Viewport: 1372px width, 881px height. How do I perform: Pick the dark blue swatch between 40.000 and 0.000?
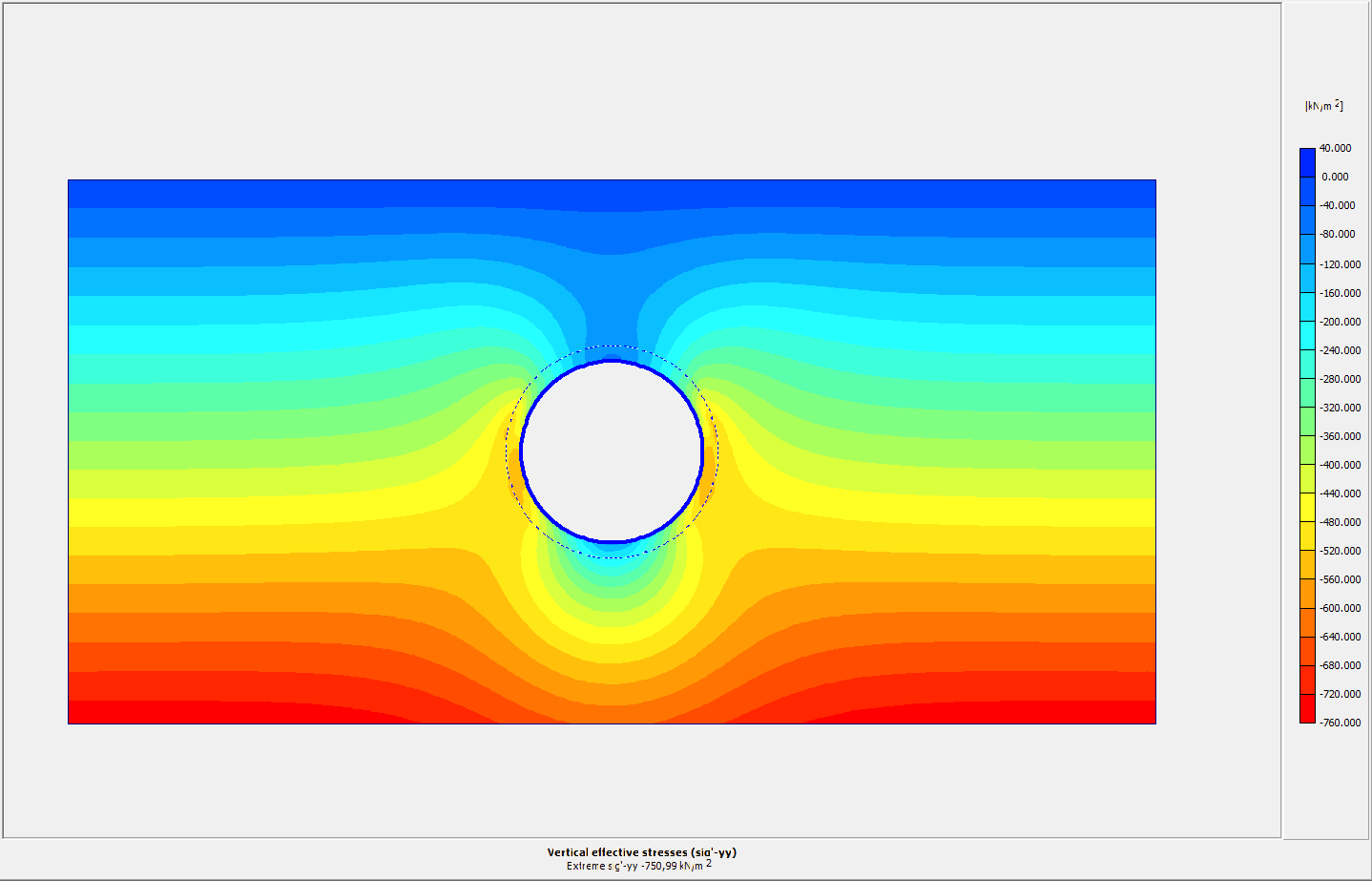tap(1307, 162)
